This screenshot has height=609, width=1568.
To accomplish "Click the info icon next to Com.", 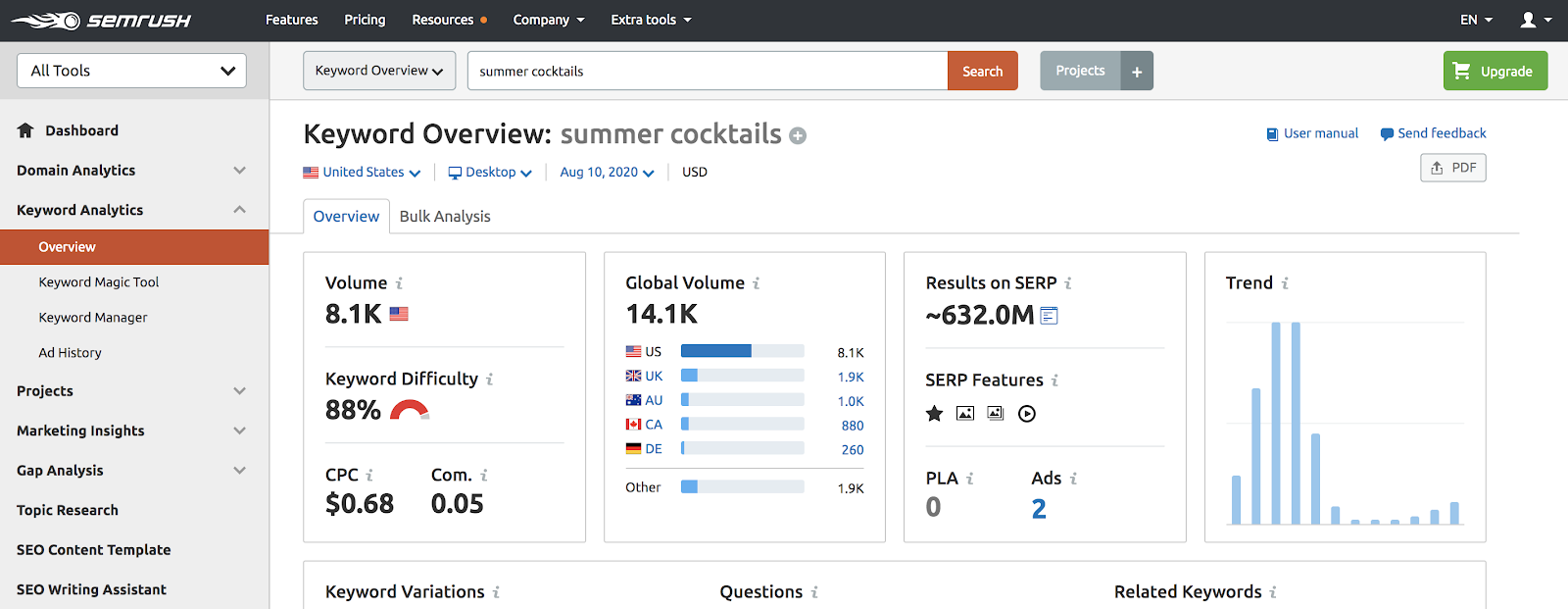I will 484,476.
